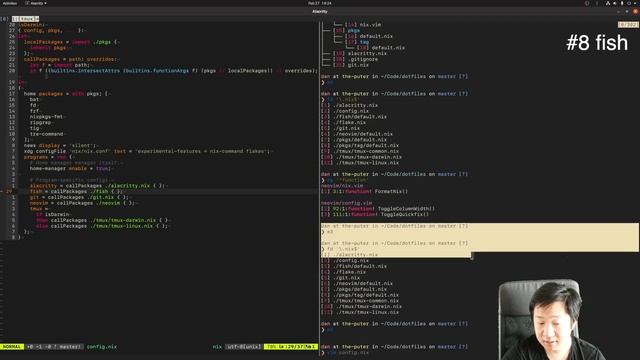Click the function! ToggleColumnWidth() match line
640x360 pixels.
click(x=378, y=209)
